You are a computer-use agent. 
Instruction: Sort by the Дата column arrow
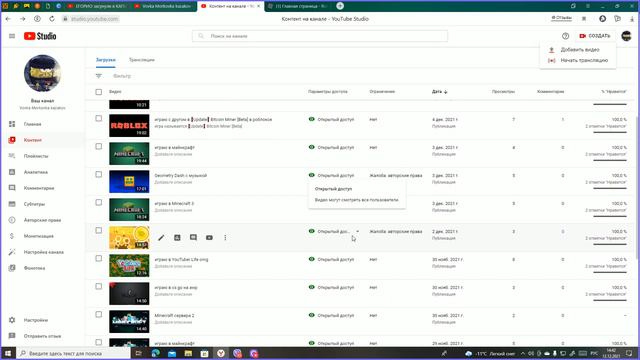(446, 92)
